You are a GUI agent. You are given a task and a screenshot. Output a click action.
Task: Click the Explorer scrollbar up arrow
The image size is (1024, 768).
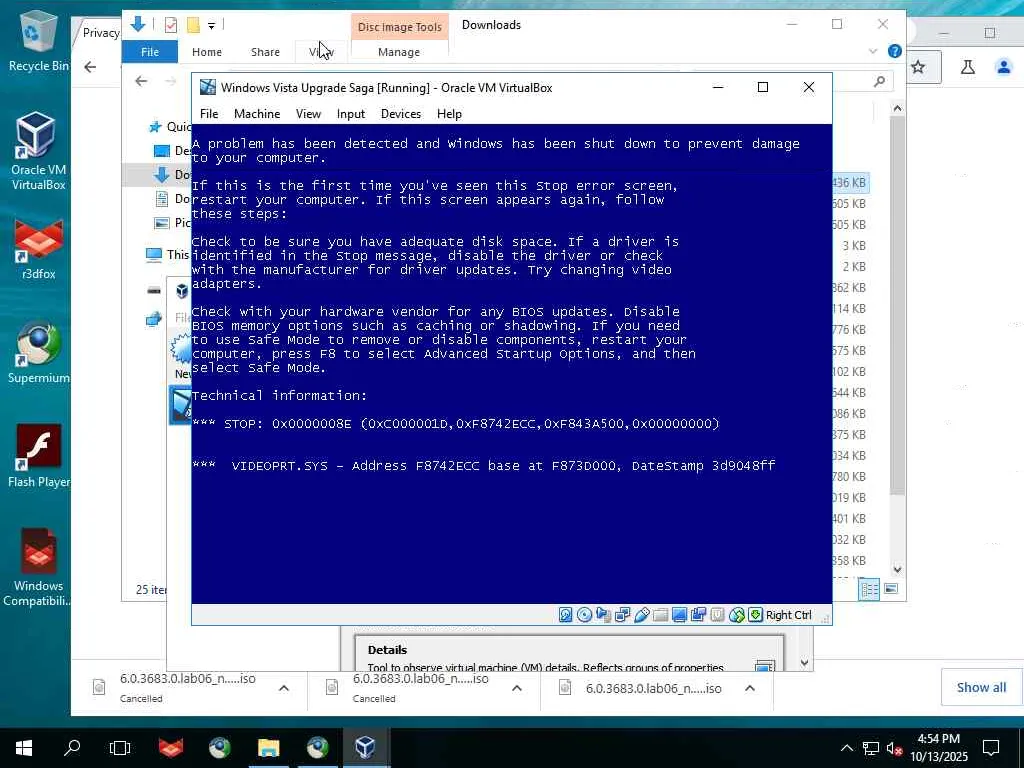[x=897, y=108]
